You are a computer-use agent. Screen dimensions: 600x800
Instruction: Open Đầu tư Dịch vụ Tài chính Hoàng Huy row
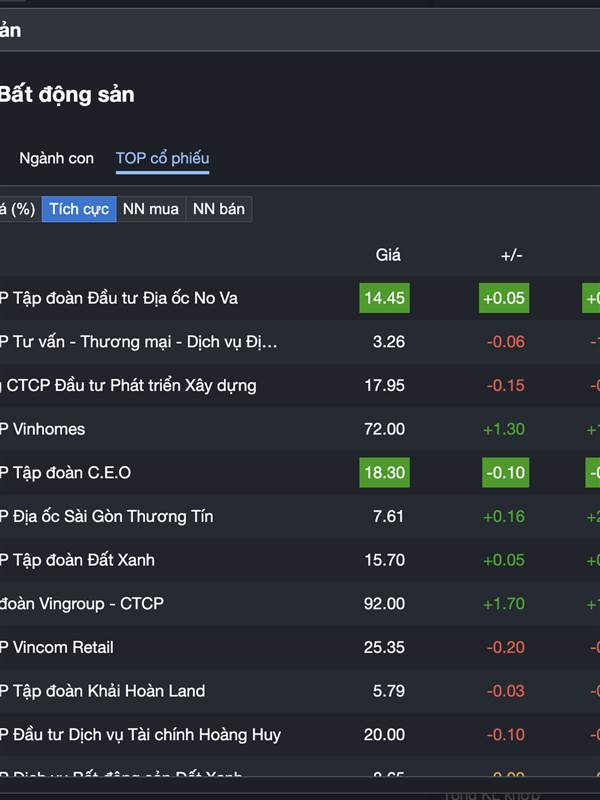300,734
